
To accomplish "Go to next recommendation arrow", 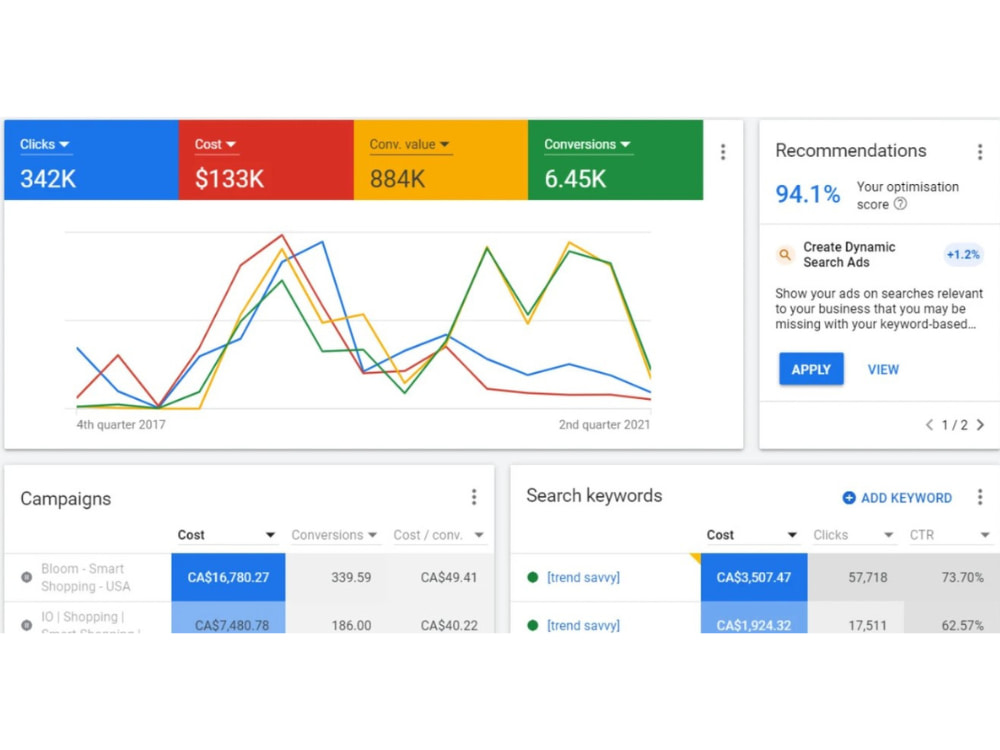I will tap(980, 425).
